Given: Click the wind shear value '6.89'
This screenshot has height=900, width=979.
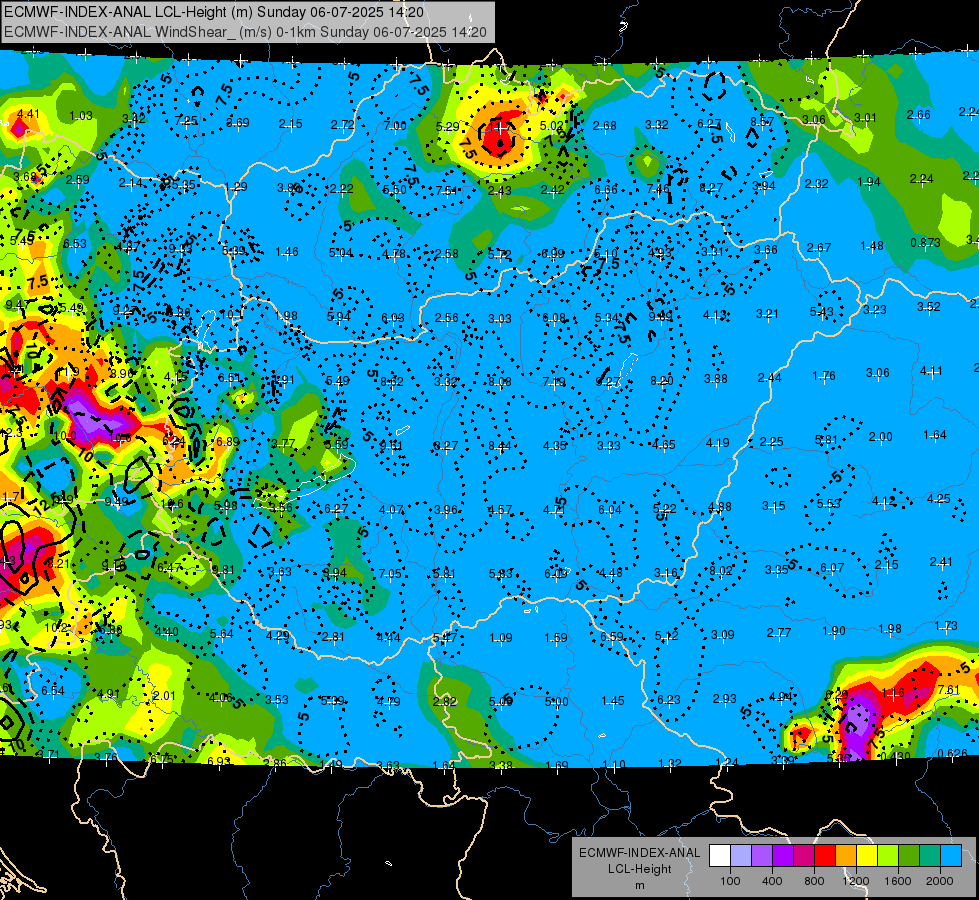Looking at the screenshot, I should 228,442.
